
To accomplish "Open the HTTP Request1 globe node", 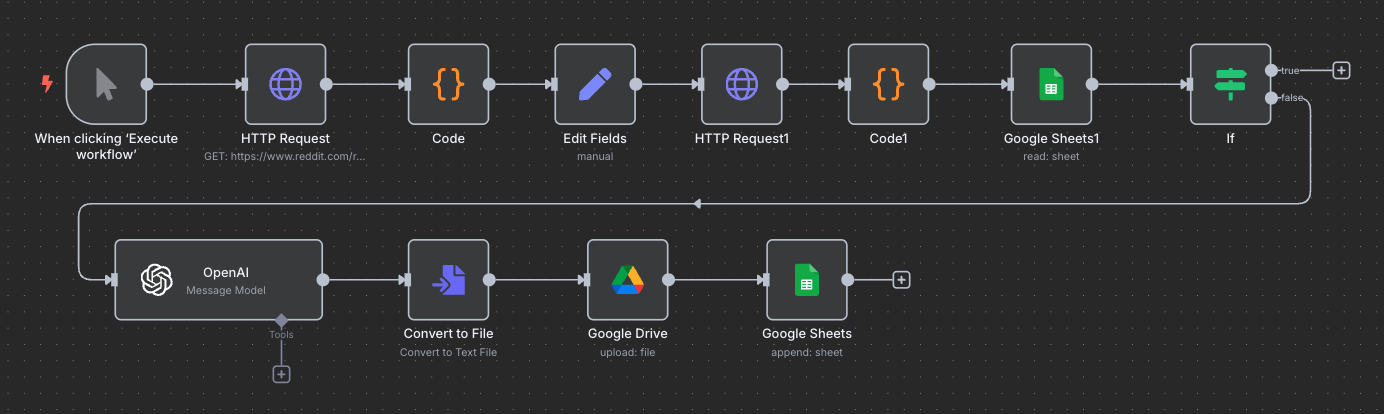I will (x=742, y=84).
